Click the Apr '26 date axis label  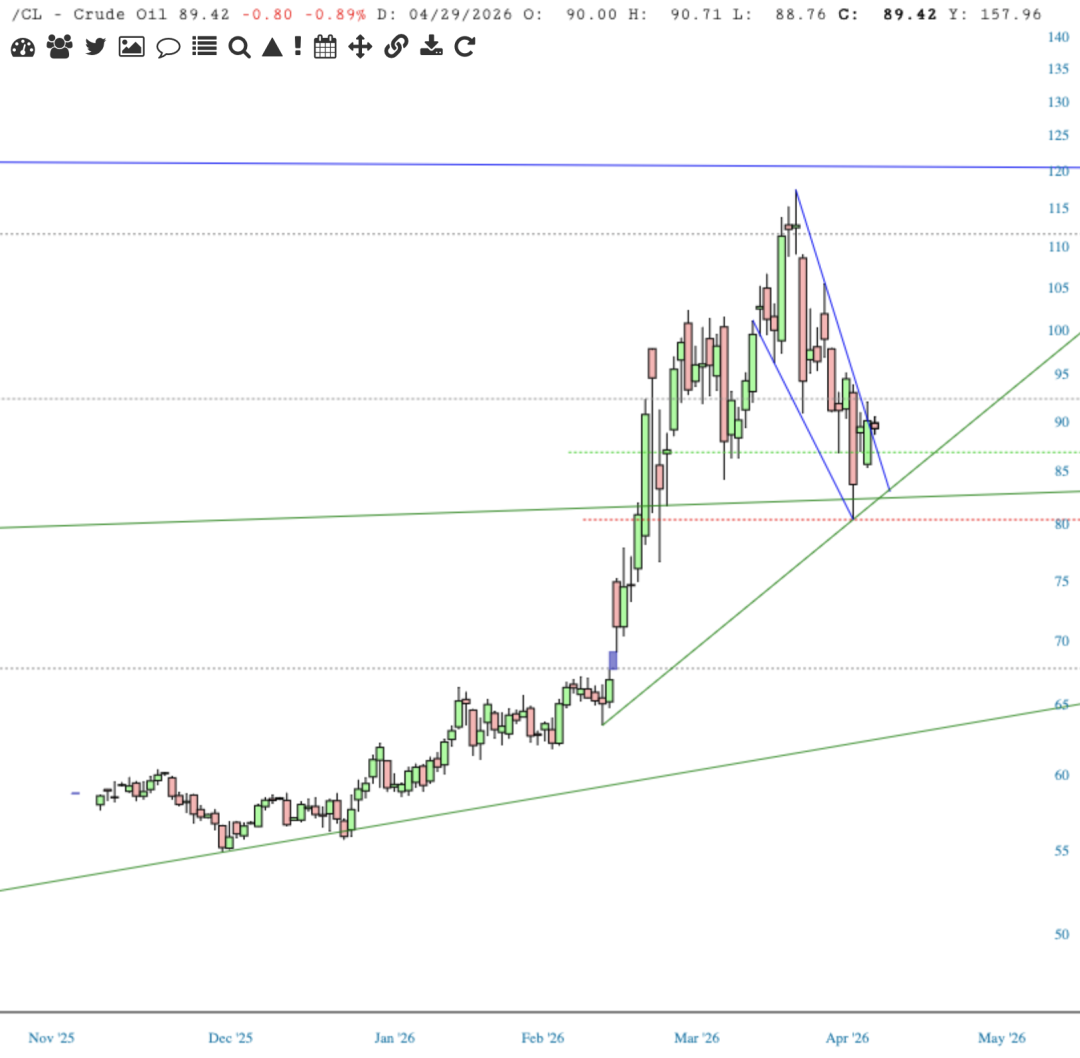click(847, 1037)
